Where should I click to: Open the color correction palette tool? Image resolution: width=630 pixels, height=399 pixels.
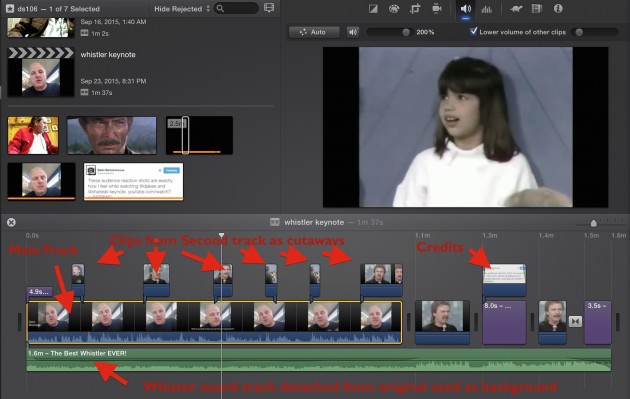pyautogui.click(x=394, y=8)
